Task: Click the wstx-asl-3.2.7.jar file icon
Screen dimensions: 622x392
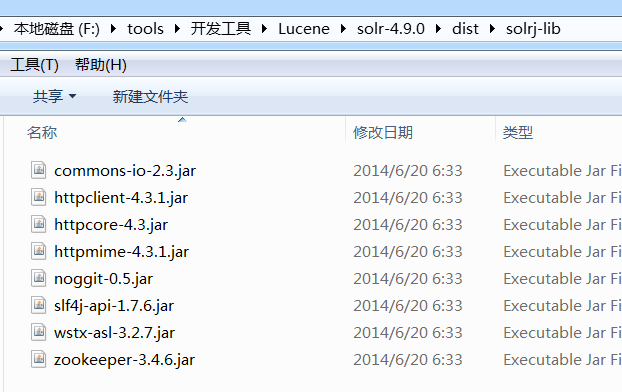Action: [38, 332]
